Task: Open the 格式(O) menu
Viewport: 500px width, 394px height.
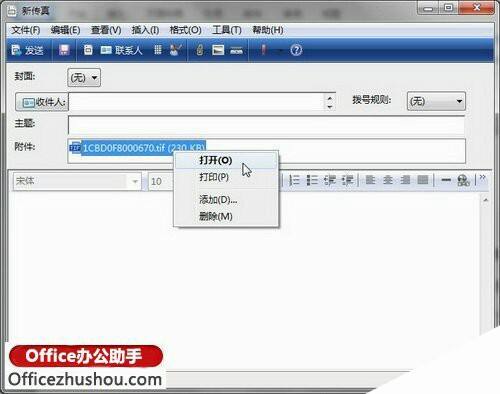Action: click(185, 30)
